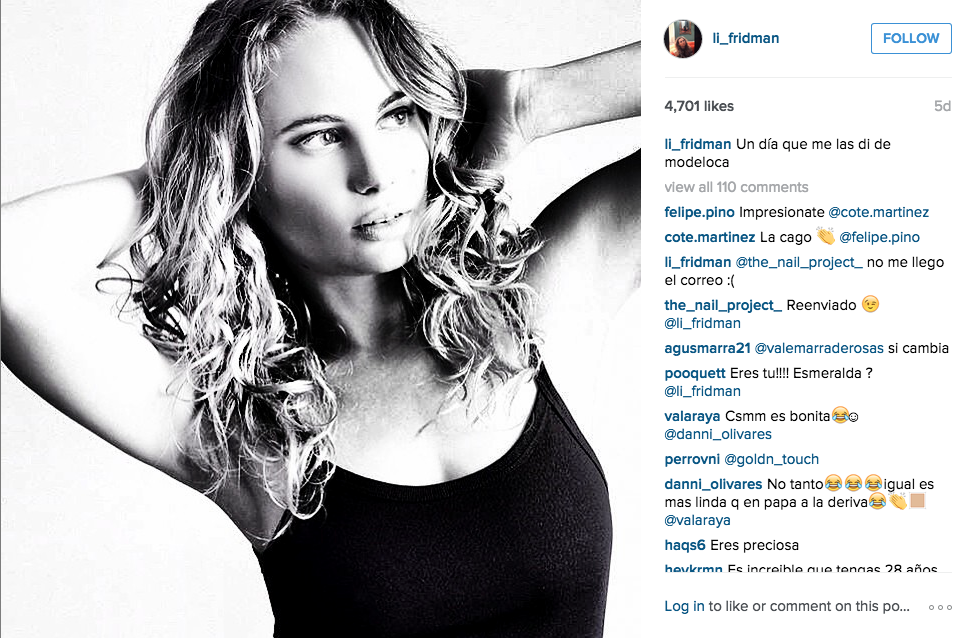Click the @the_nail_project_ mention
Image resolution: width=974 pixels, height=638 pixels.
click(799, 262)
